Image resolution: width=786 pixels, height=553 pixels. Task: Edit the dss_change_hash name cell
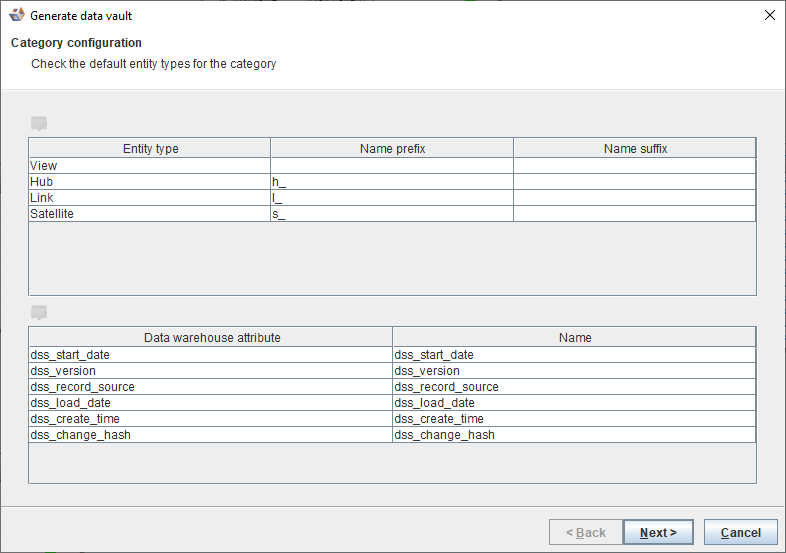tap(574, 435)
